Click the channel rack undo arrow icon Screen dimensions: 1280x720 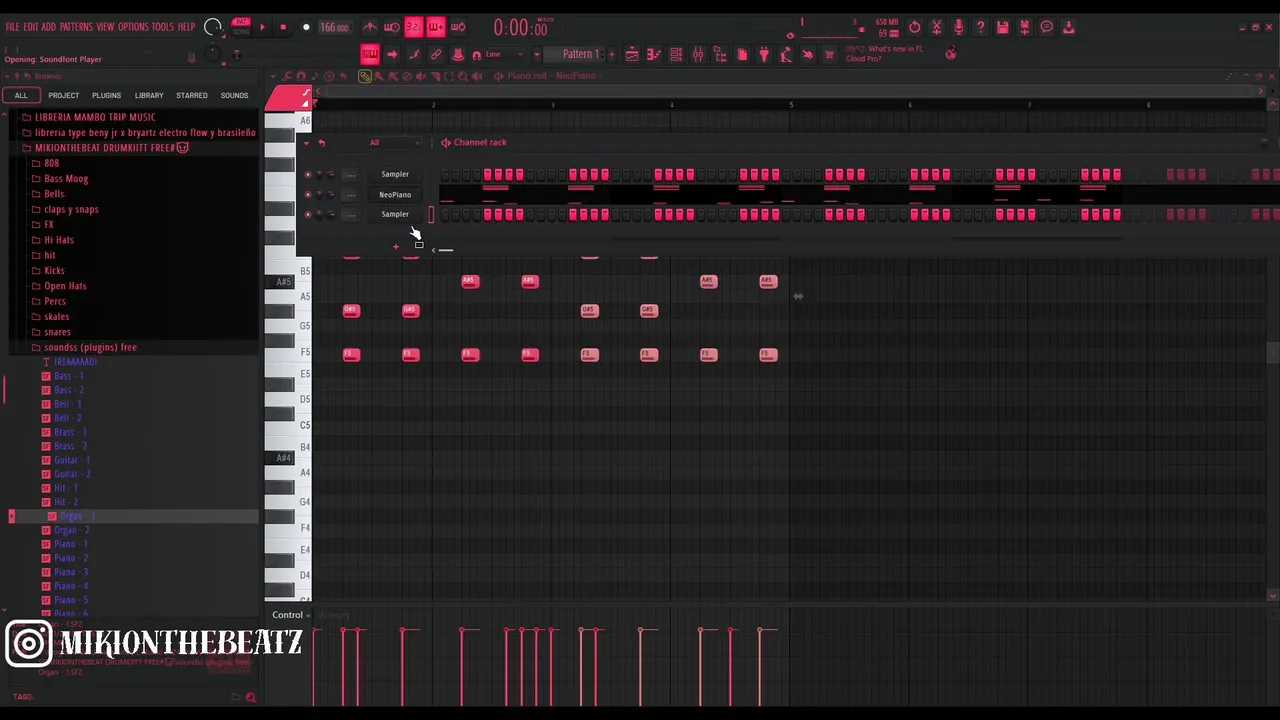[321, 142]
